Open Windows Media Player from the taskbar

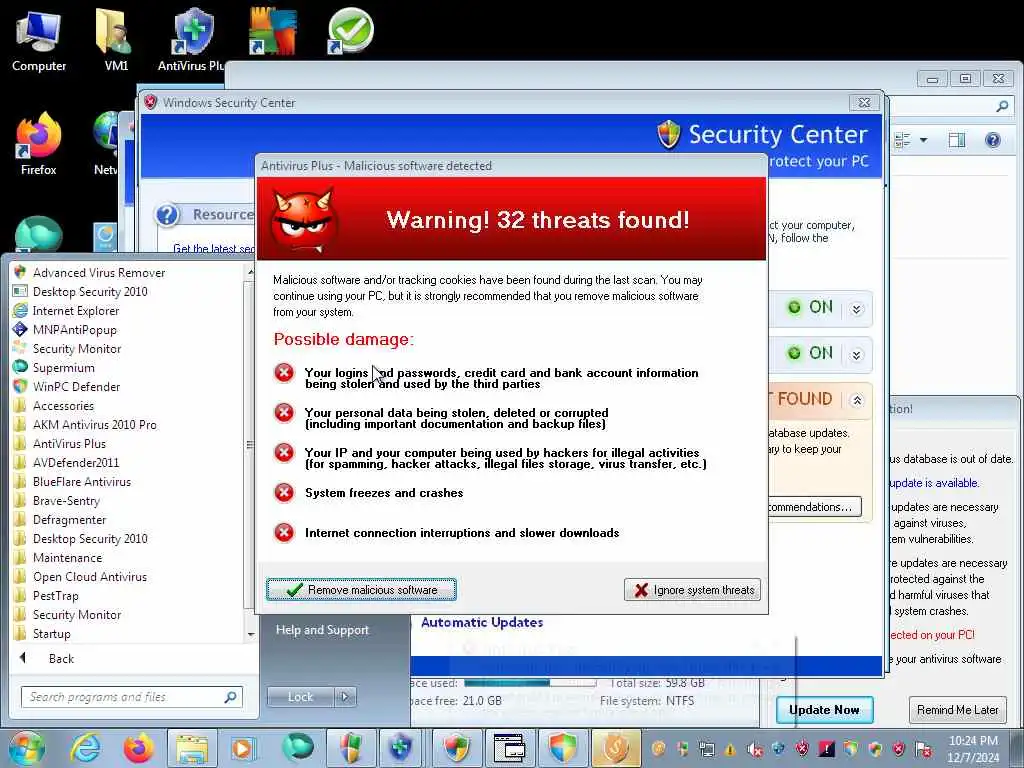pyautogui.click(x=242, y=748)
